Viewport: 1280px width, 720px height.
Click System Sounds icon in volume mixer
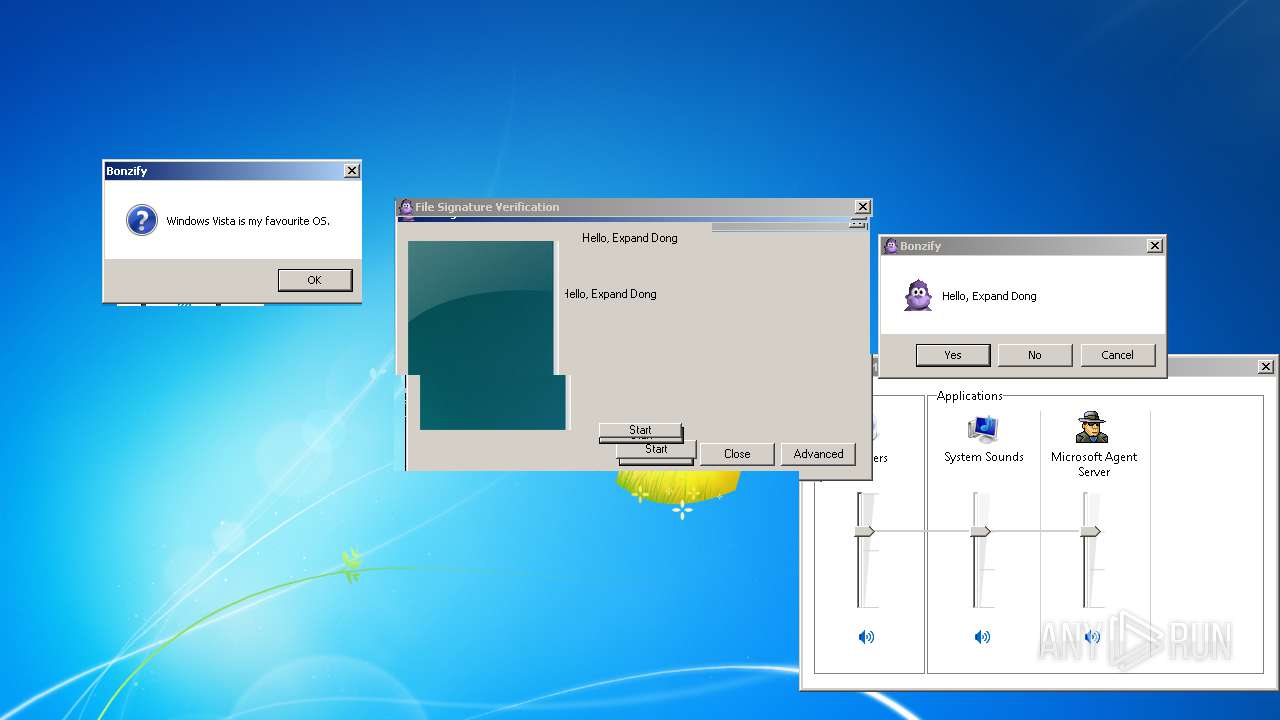(984, 428)
